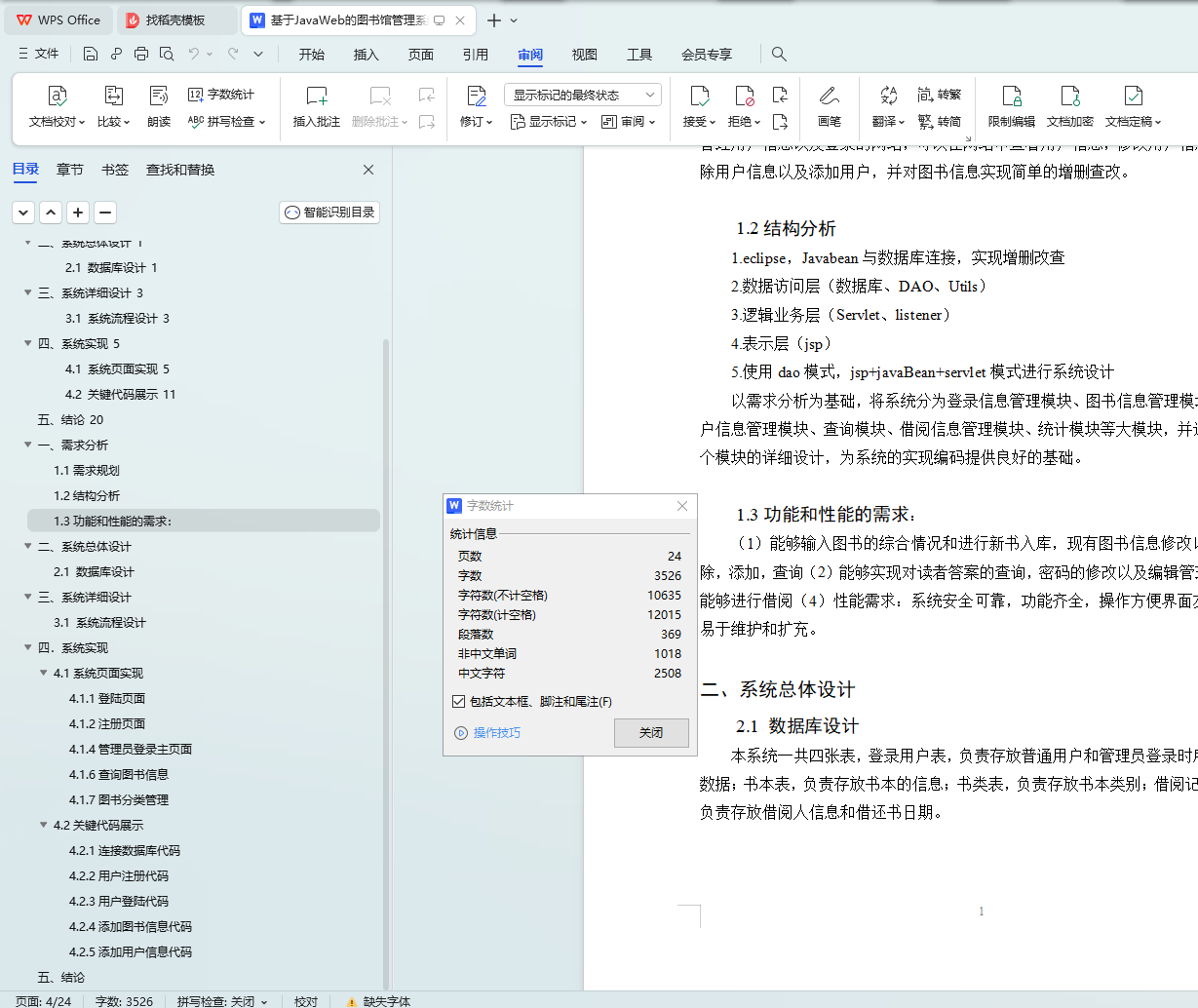Open the quick access toolbar customize chevron
This screenshot has height=1008, width=1198.
pyautogui.click(x=258, y=55)
